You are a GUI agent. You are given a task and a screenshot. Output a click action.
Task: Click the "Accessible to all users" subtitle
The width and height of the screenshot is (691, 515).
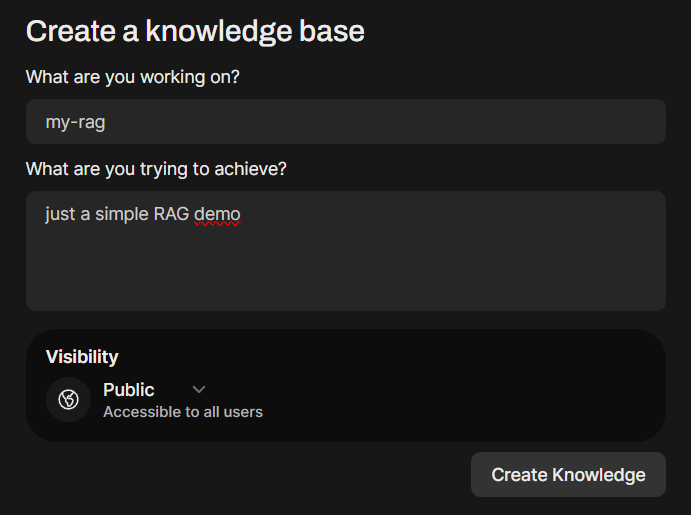point(183,411)
